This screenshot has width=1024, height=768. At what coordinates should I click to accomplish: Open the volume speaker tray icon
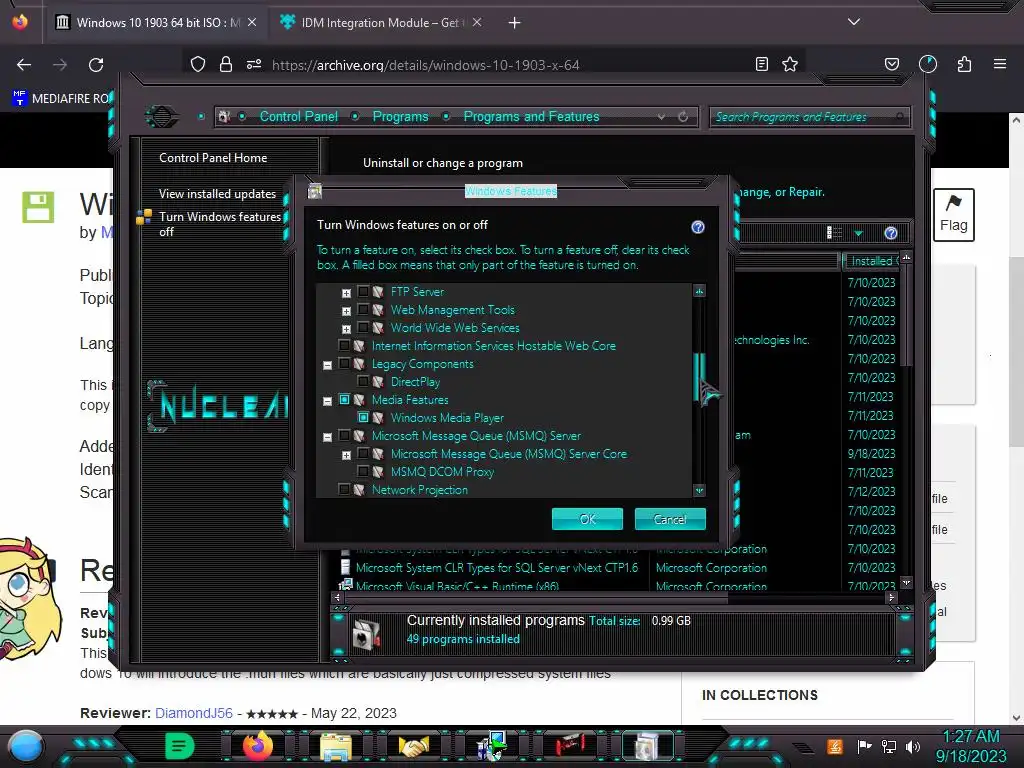(913, 746)
